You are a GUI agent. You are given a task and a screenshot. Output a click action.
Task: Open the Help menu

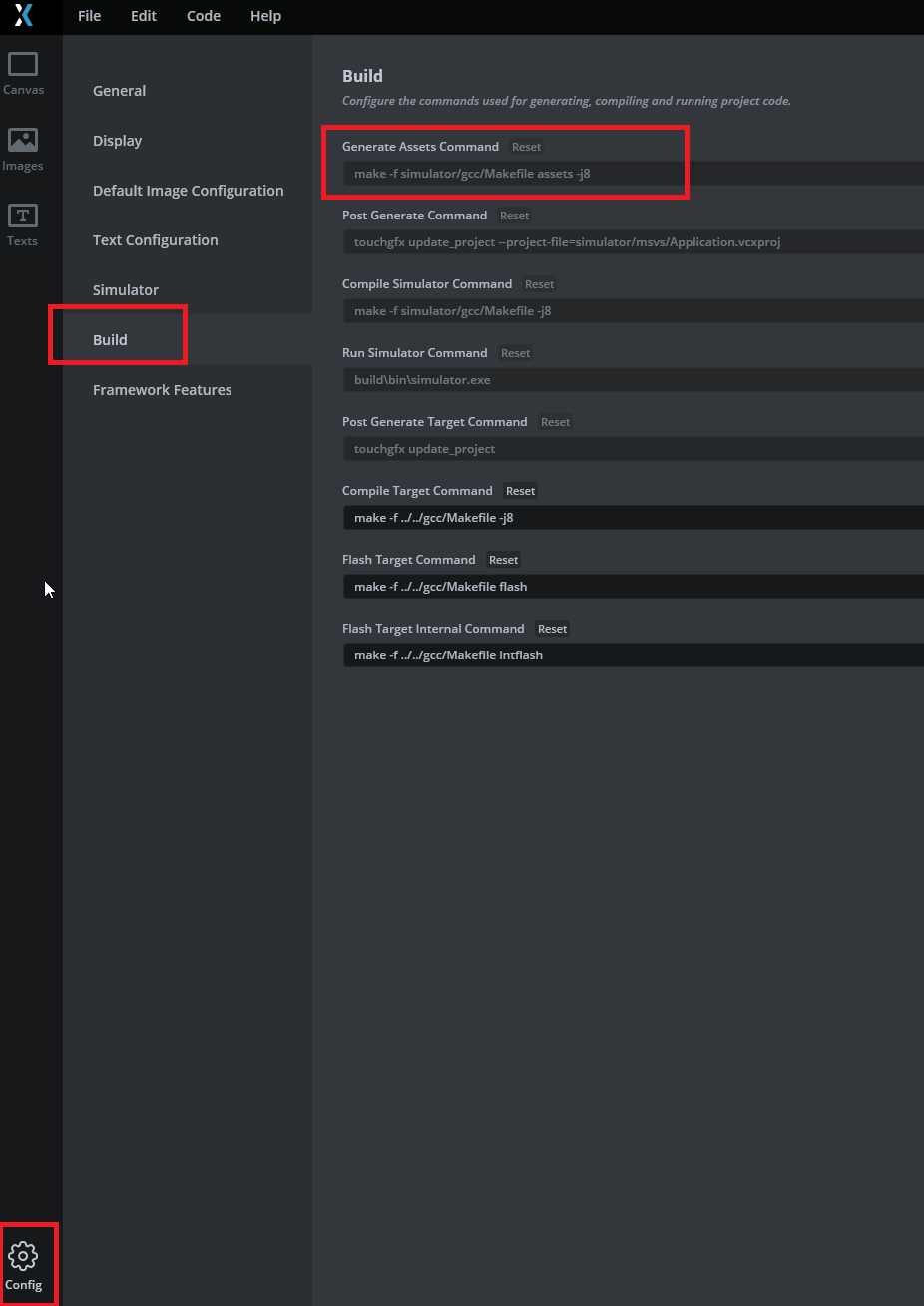point(265,16)
